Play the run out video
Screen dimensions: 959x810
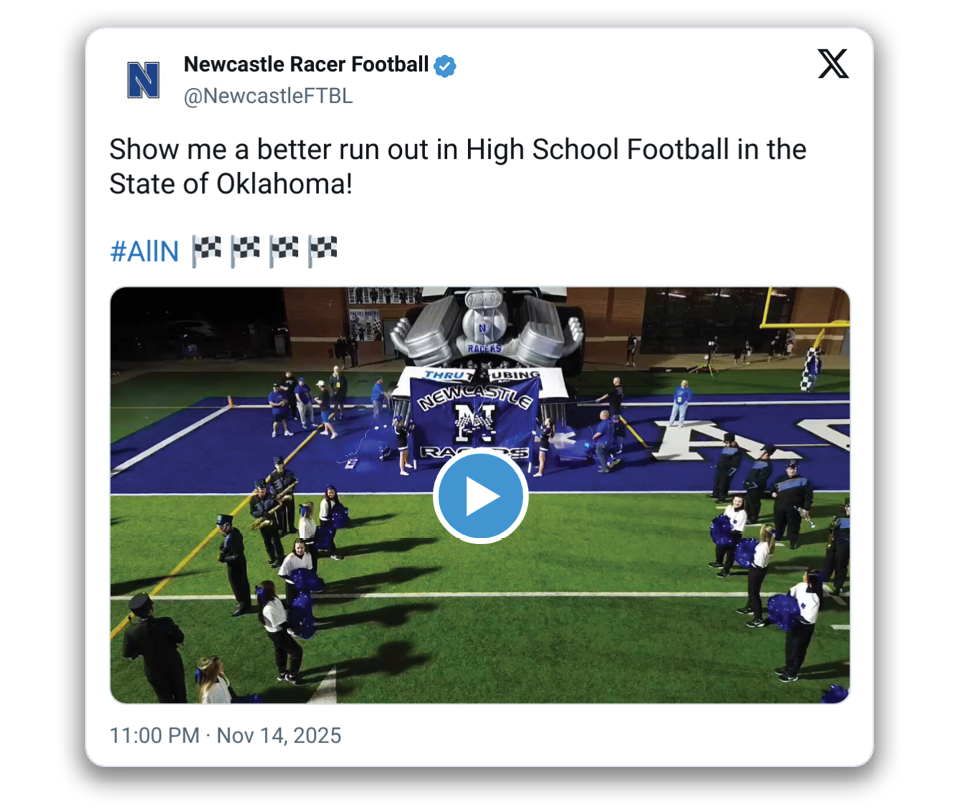[x=480, y=497]
